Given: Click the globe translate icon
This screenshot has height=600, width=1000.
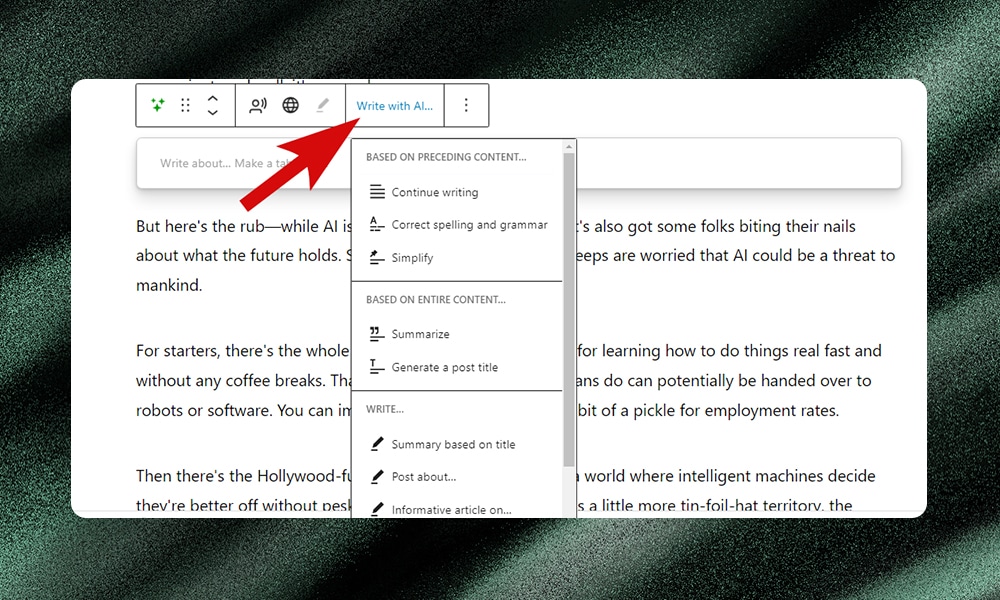Looking at the screenshot, I should coord(291,105).
